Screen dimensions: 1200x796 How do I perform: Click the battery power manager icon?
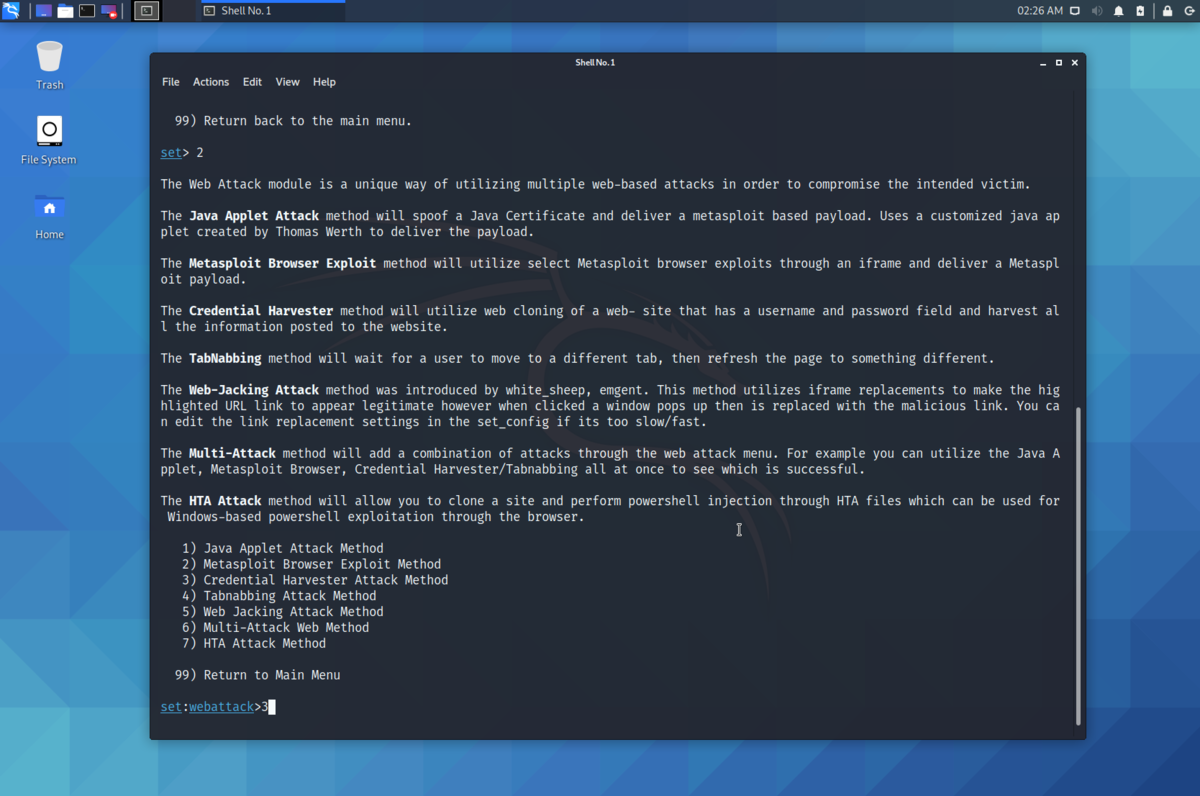[1141, 11]
